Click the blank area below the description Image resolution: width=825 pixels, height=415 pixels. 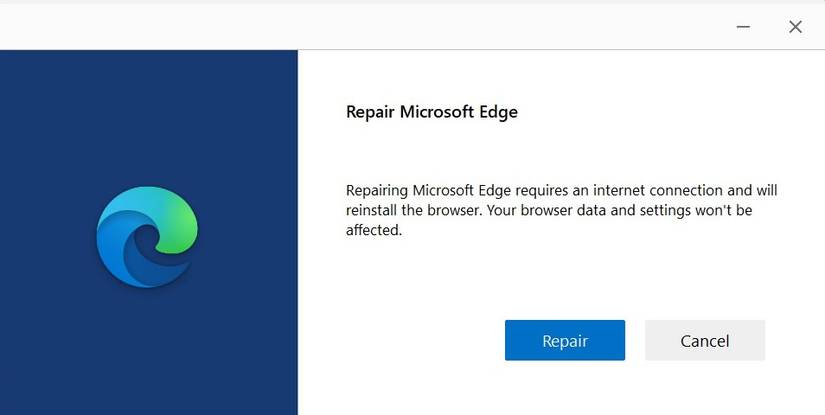pos(560,280)
